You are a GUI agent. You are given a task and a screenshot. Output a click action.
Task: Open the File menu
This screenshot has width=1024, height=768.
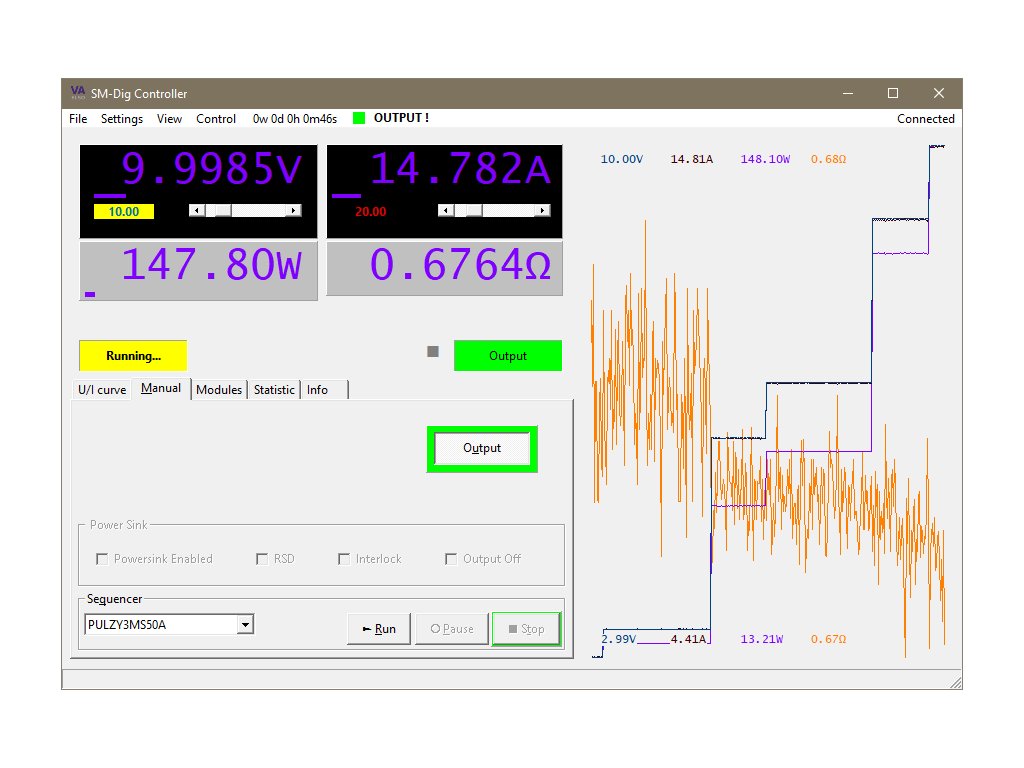[78, 119]
